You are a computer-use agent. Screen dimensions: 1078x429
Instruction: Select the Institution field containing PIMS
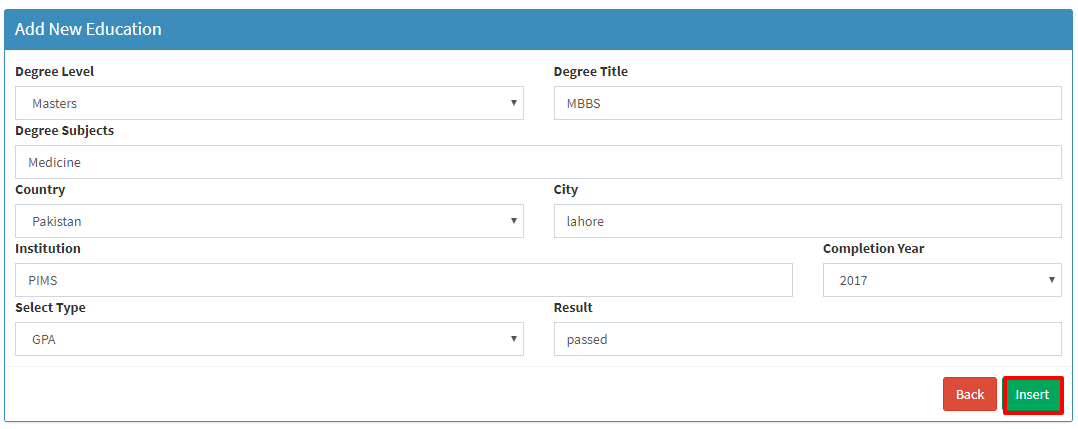(x=404, y=280)
